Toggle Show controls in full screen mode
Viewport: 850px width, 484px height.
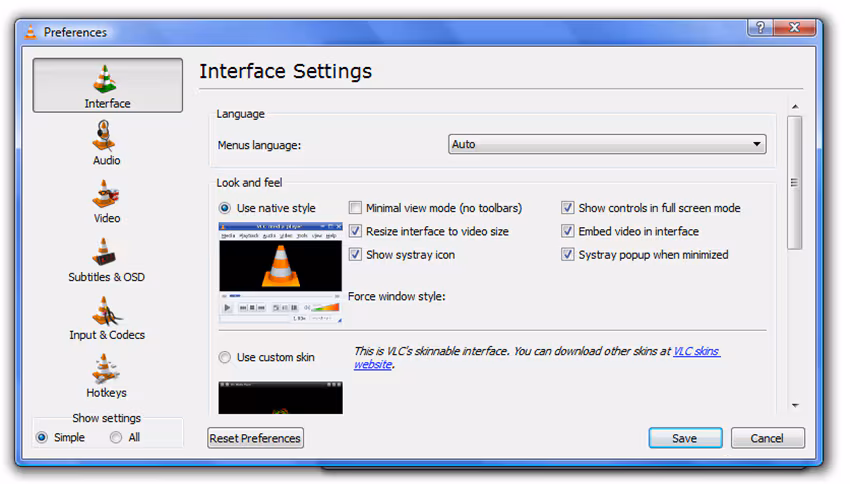coord(568,208)
